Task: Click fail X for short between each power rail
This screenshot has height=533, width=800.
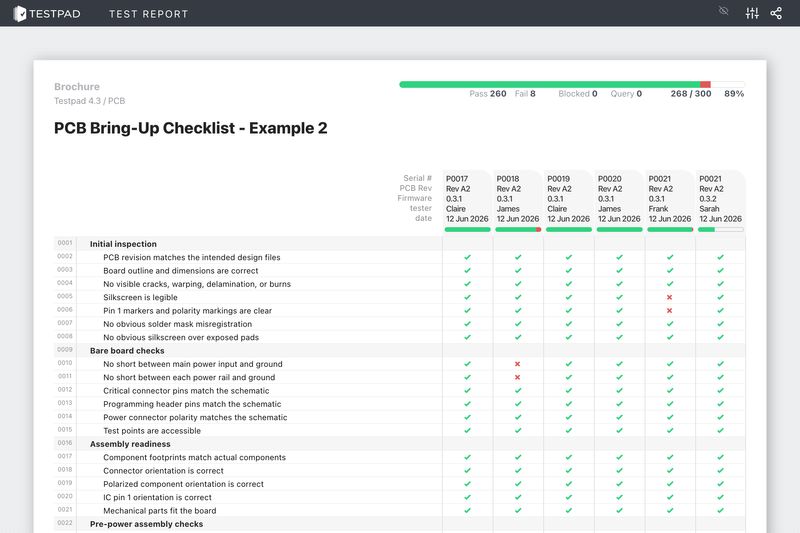Action: coord(517,377)
